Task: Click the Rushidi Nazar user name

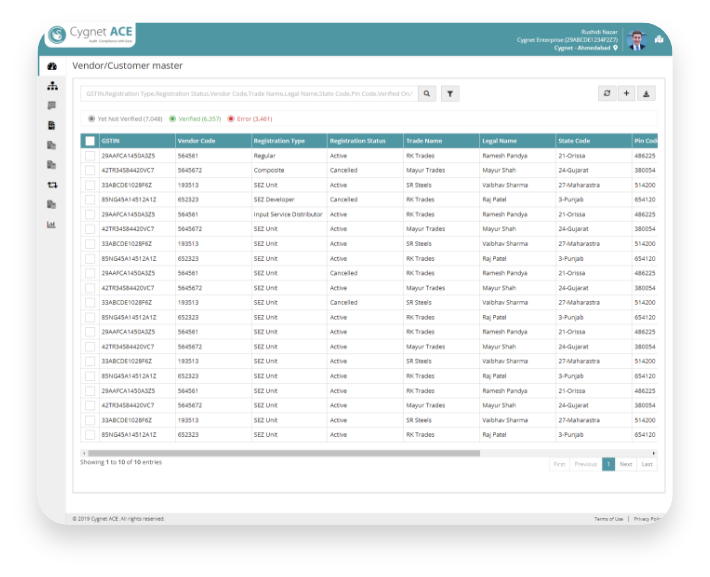Action: 599,32
